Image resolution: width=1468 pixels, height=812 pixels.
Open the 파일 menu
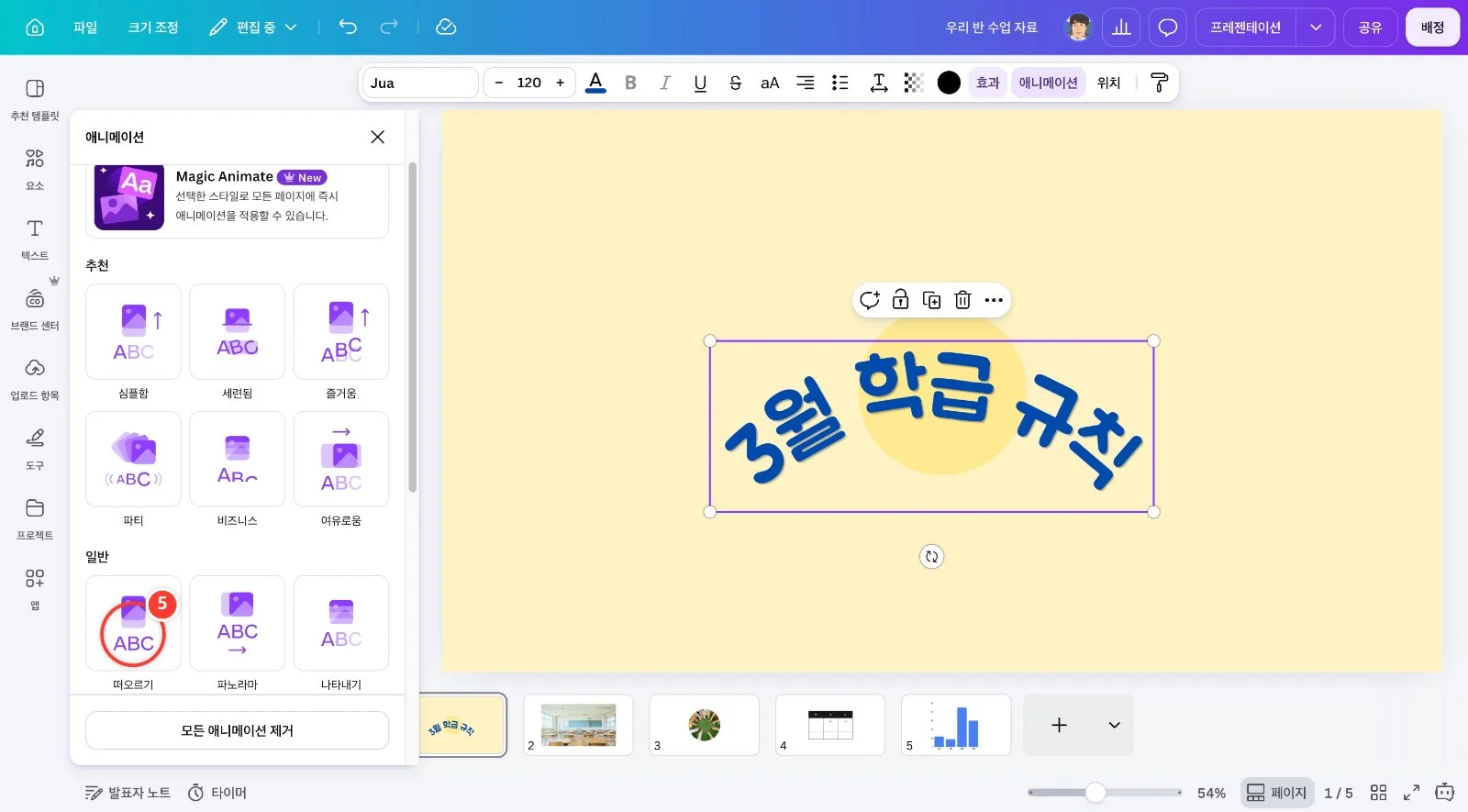[85, 28]
